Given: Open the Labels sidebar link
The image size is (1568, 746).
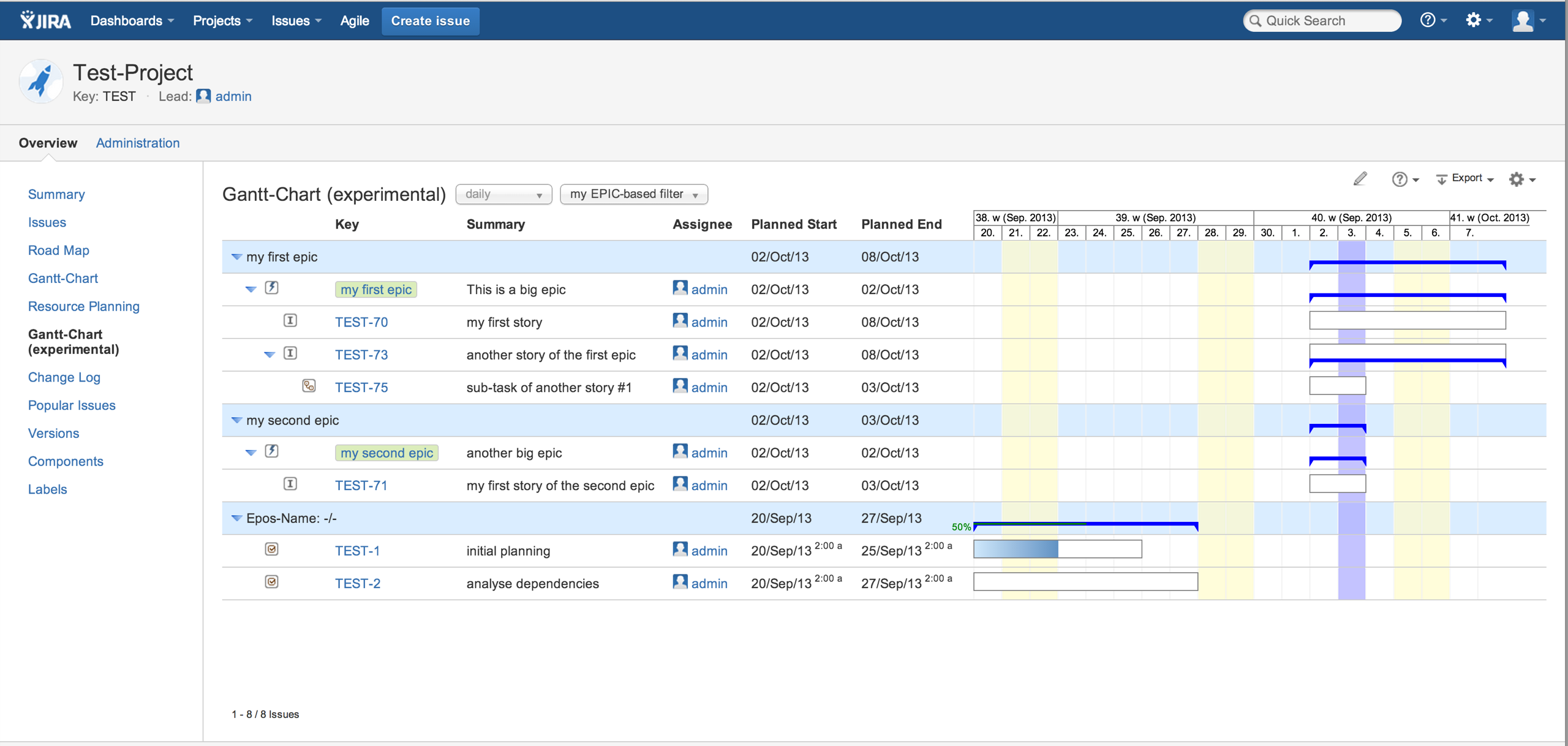Looking at the screenshot, I should (47, 489).
